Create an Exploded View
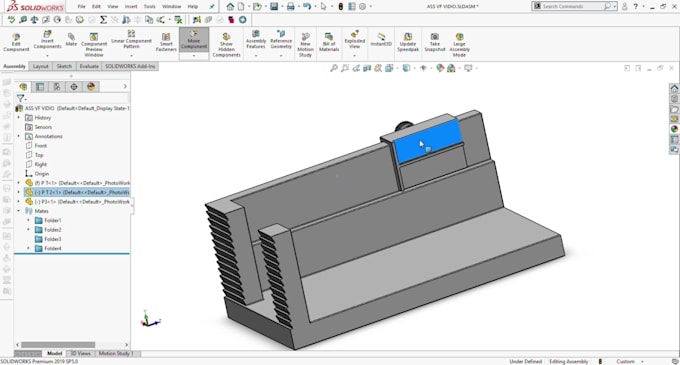Screen dimensions: 680x365 tap(355, 39)
